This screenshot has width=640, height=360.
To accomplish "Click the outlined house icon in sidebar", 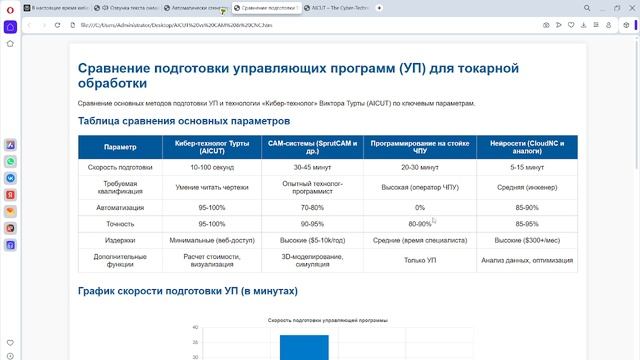I will pyautogui.click(x=10, y=44).
